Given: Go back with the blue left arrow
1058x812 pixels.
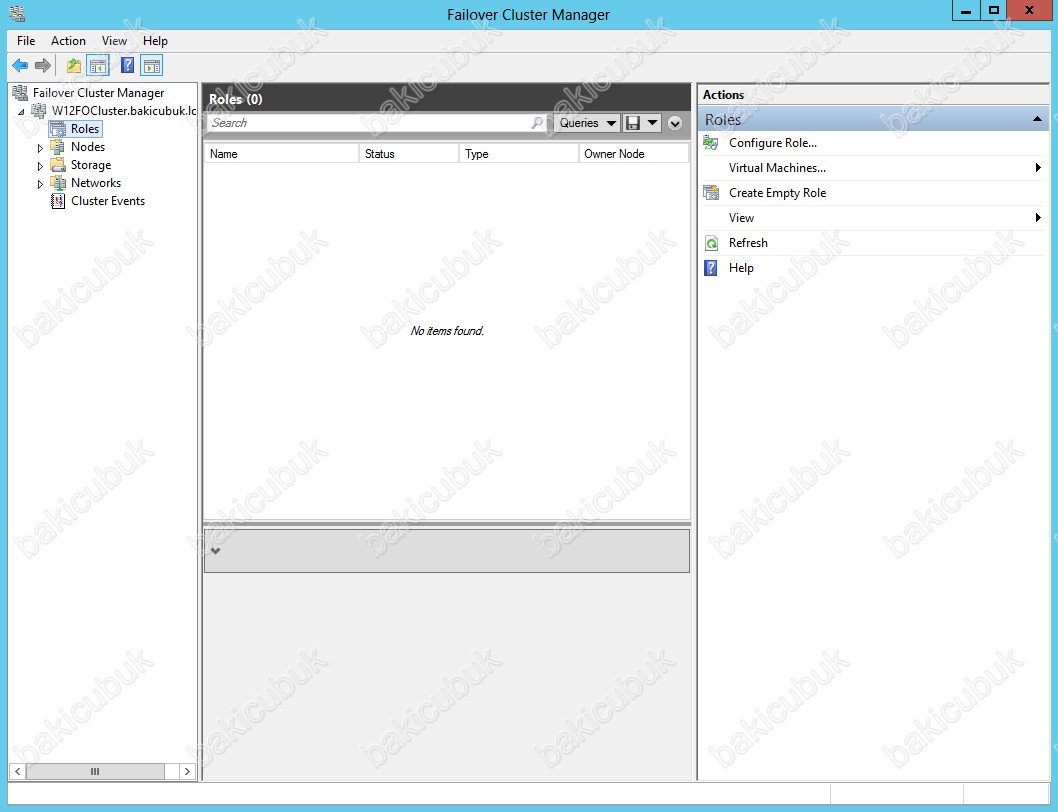Looking at the screenshot, I should click(20, 65).
